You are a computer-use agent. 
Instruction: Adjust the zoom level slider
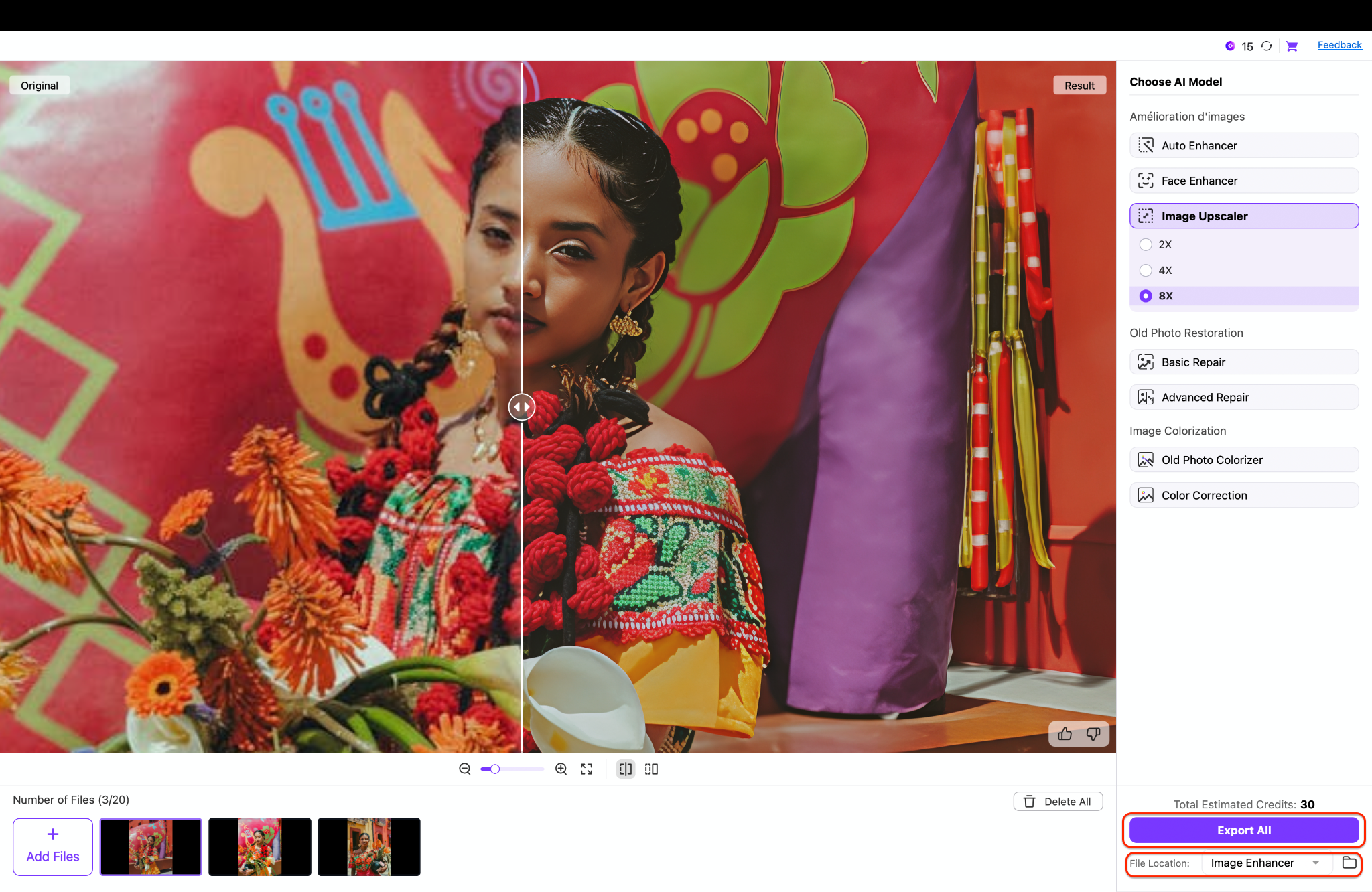tap(494, 769)
